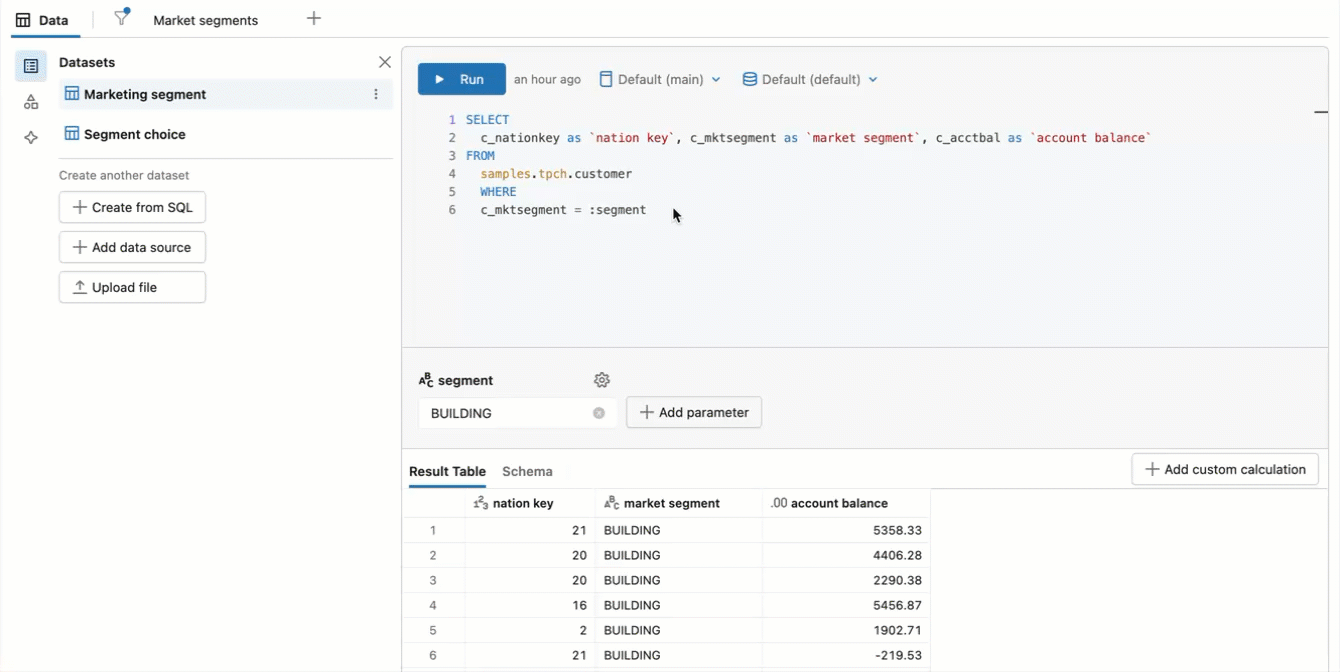This screenshot has width=1340, height=672.
Task: Click the text type icon on market segment column
Action: click(609, 503)
